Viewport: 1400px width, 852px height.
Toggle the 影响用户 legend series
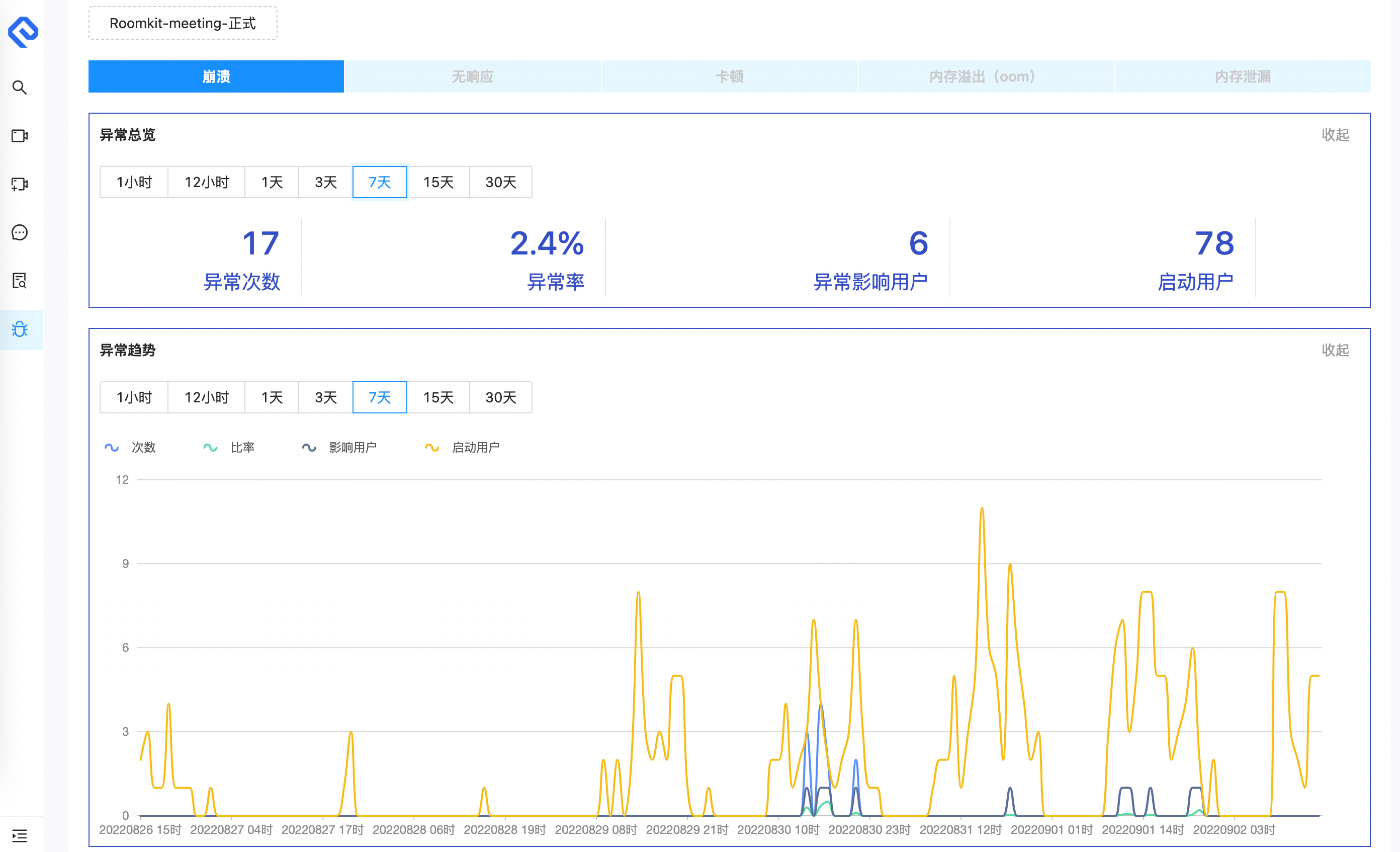pyautogui.click(x=339, y=447)
